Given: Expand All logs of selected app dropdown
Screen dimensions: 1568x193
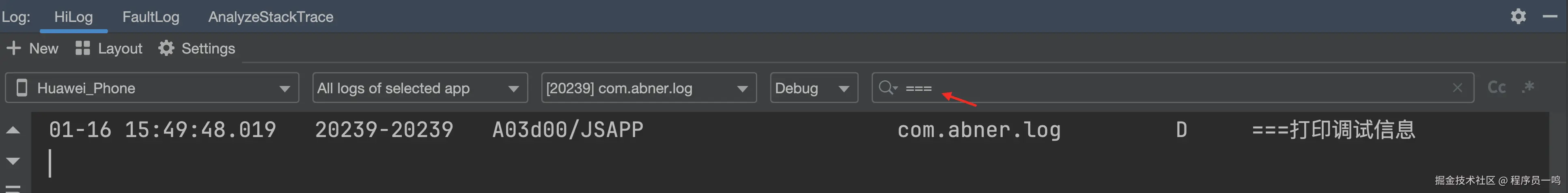Looking at the screenshot, I should [420, 88].
